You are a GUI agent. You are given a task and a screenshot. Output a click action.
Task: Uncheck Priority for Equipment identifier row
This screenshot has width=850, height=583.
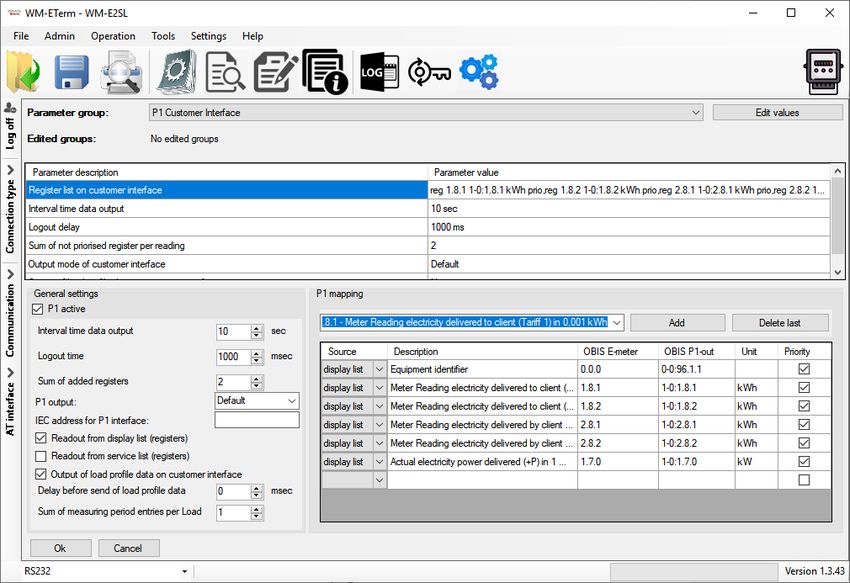[x=804, y=369]
